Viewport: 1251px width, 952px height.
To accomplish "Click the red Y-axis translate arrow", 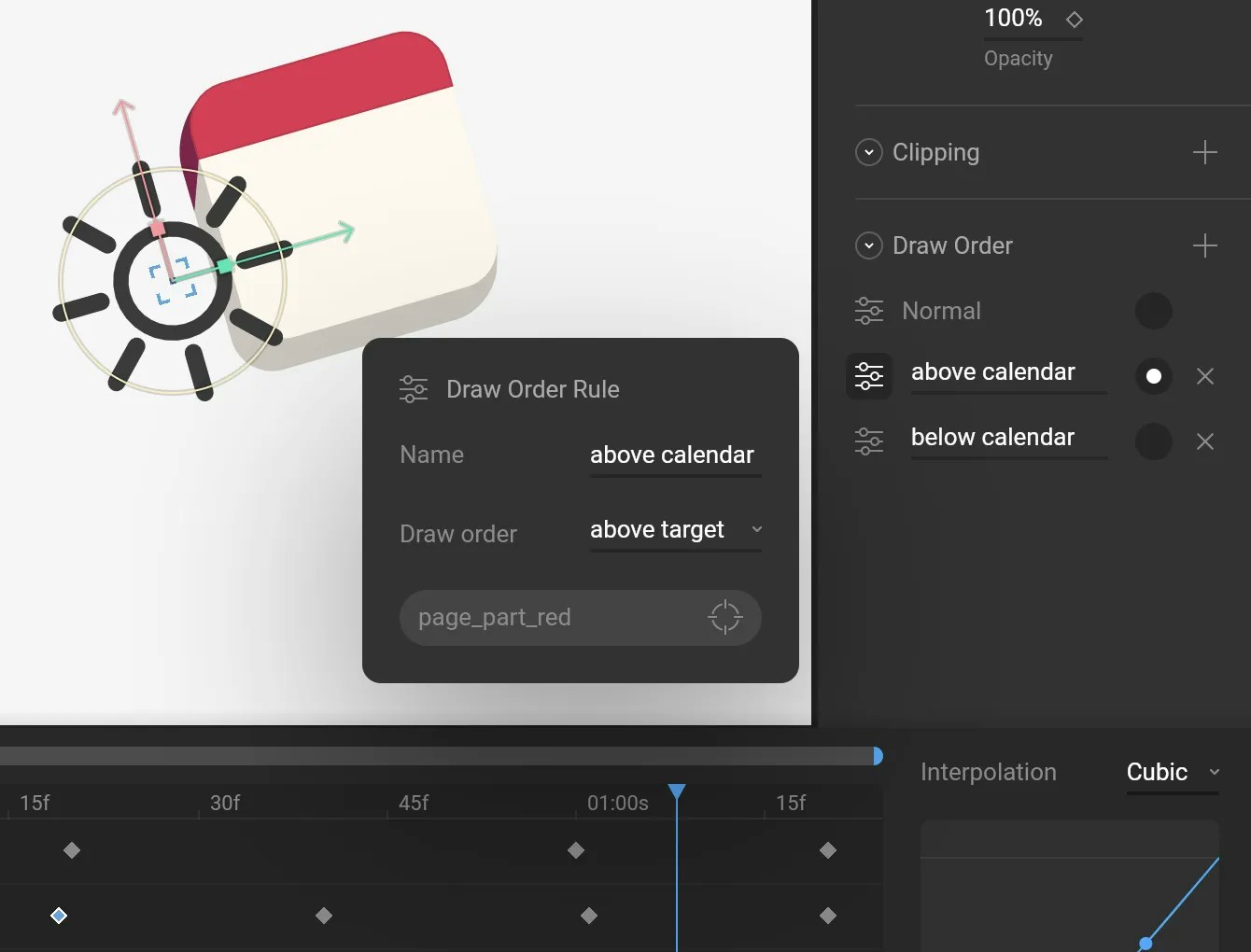I will [123, 108].
